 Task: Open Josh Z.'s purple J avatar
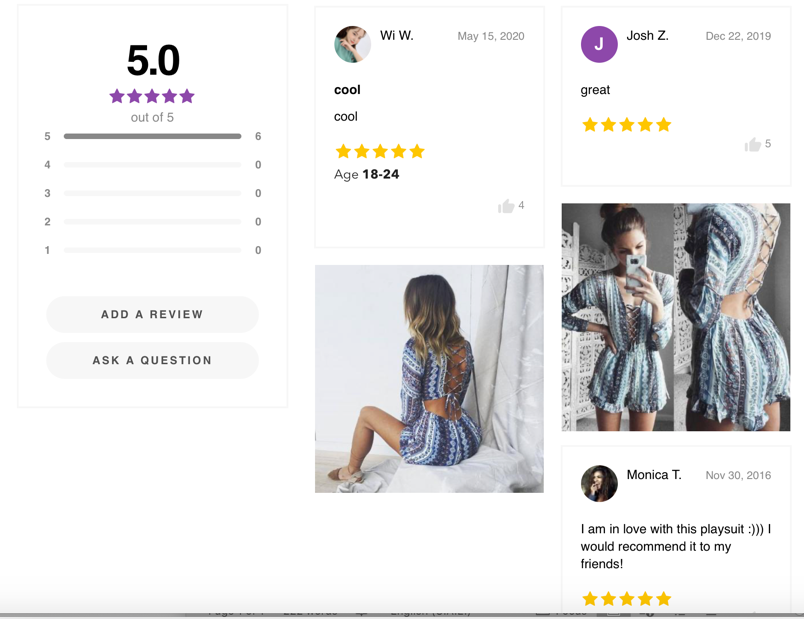click(x=599, y=44)
